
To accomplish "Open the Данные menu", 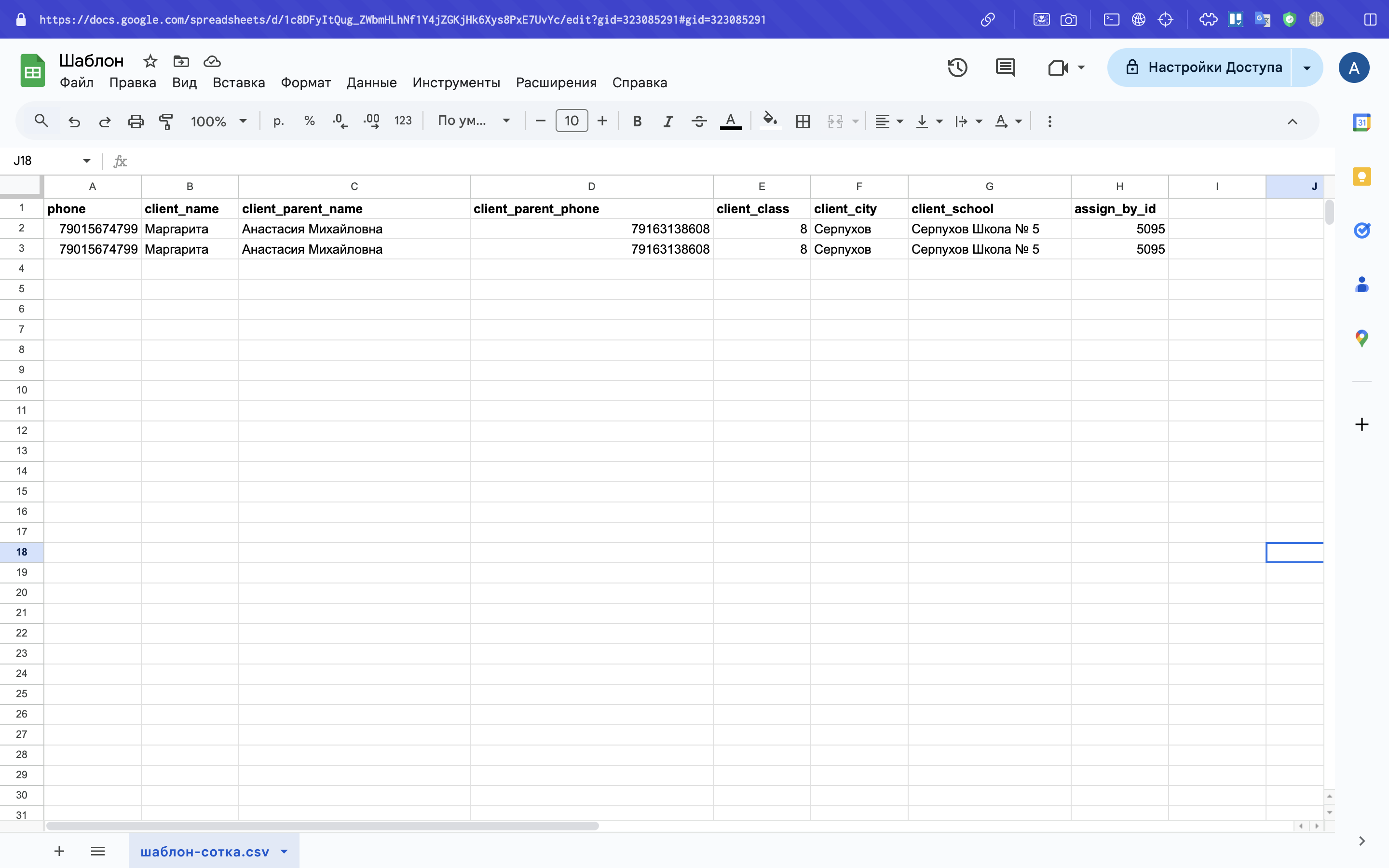I will [371, 82].
